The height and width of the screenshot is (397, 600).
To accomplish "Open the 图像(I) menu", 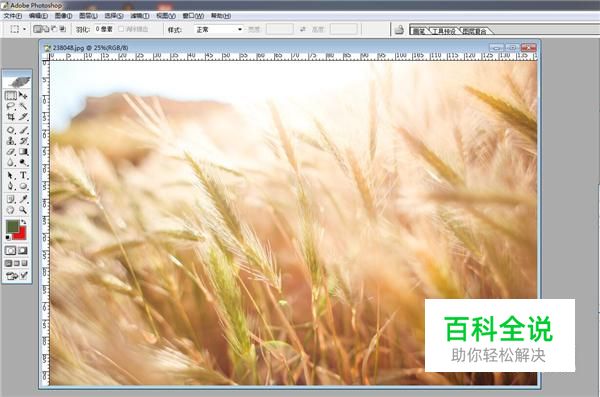I will 64,16.
